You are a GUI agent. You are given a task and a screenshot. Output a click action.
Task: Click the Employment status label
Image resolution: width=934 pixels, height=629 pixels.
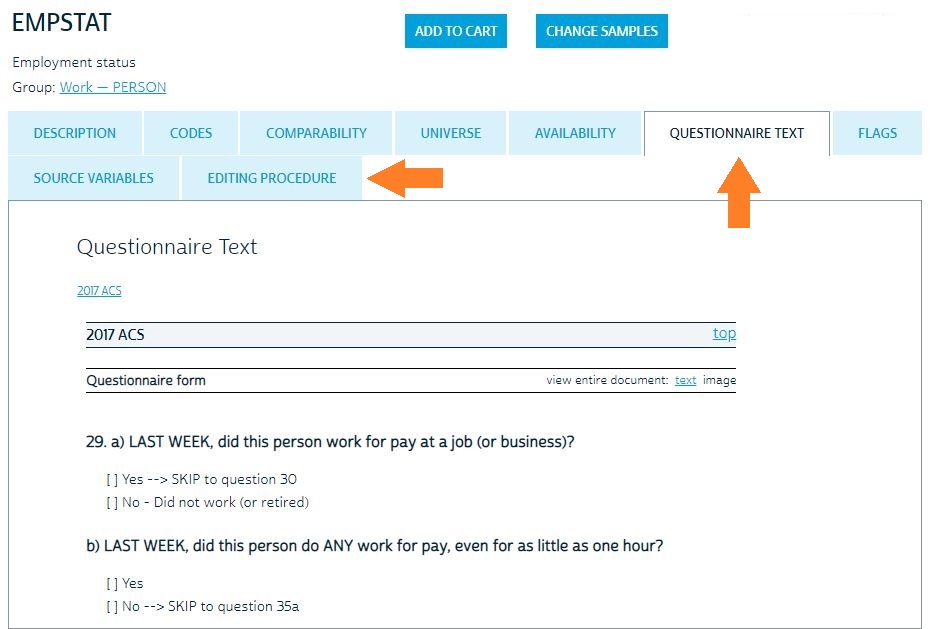74,63
